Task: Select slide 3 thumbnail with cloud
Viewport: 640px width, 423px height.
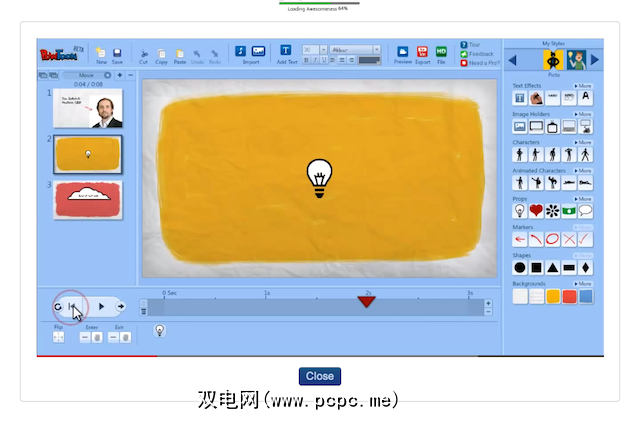Action: 88,200
